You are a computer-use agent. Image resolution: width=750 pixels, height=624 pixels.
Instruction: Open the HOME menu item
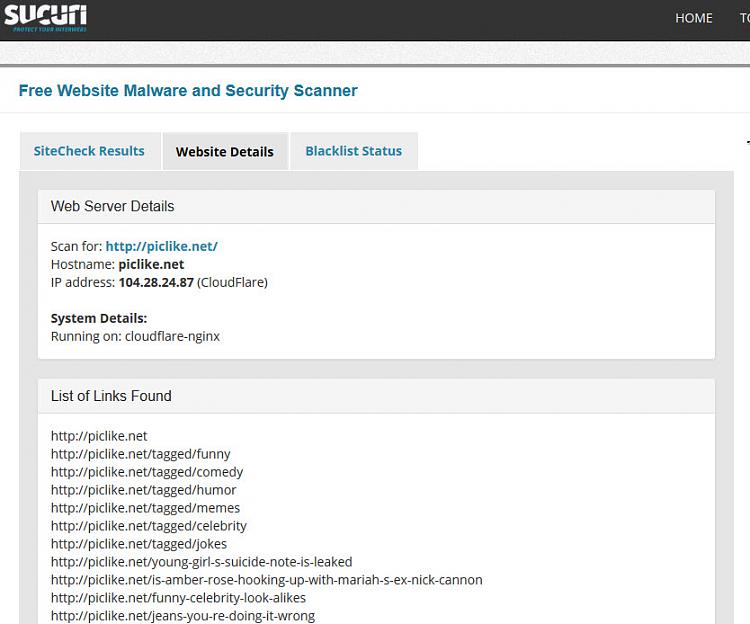[694, 18]
